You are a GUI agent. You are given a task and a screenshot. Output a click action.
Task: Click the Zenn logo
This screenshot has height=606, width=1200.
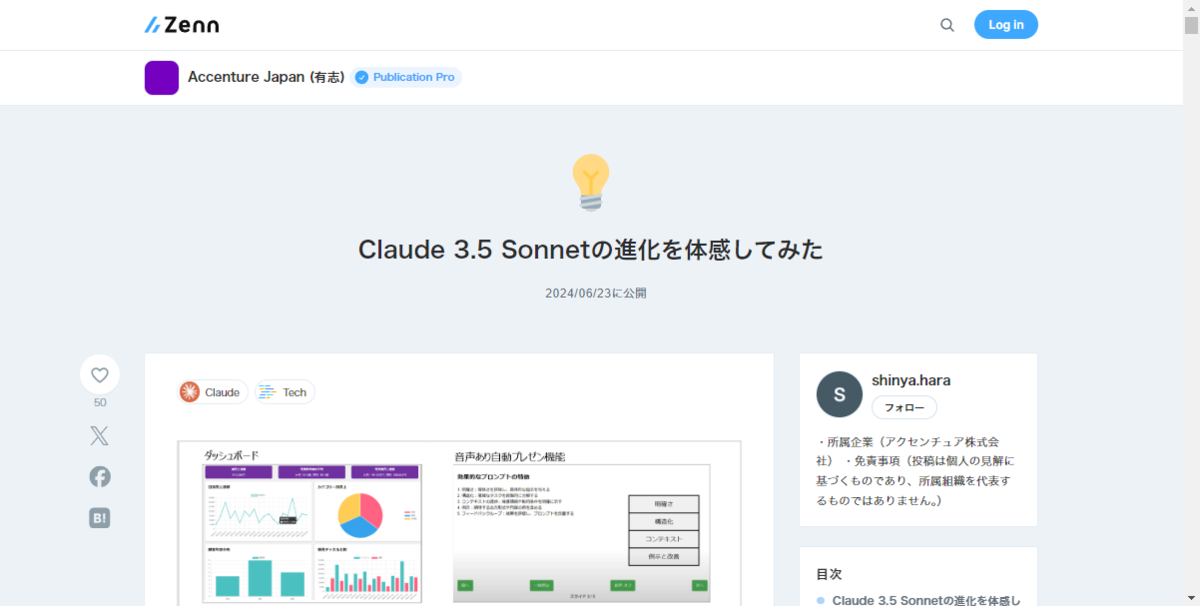(182, 25)
